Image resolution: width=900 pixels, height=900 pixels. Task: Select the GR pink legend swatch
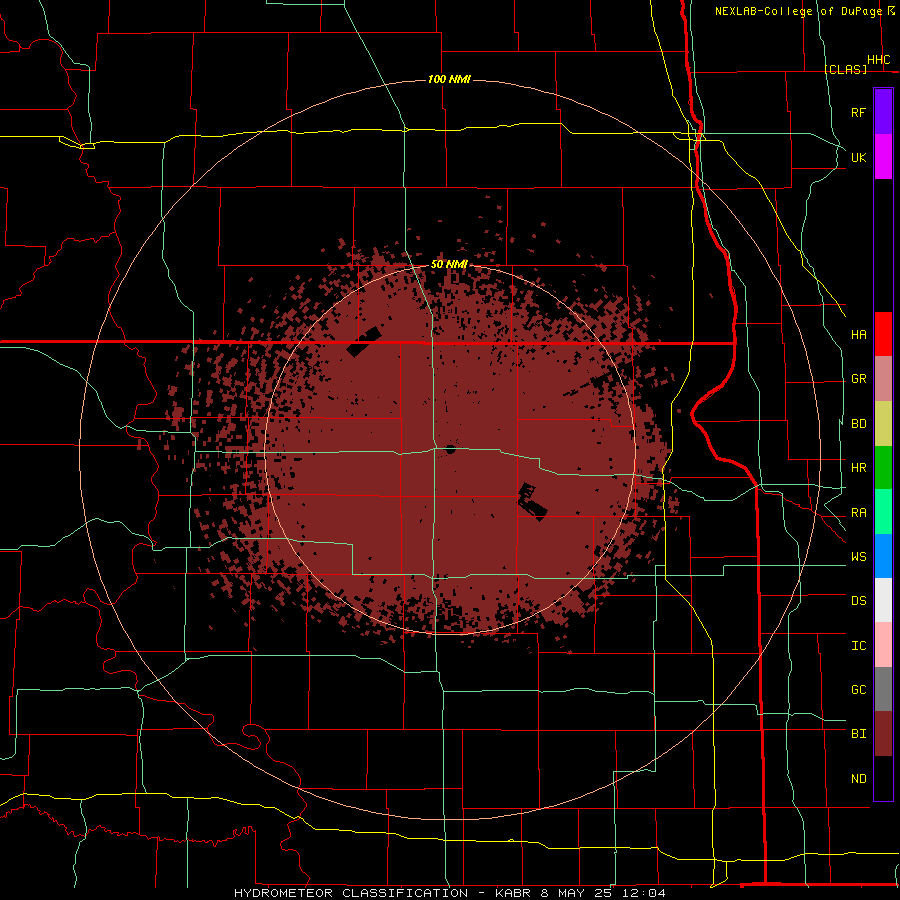pyautogui.click(x=883, y=378)
